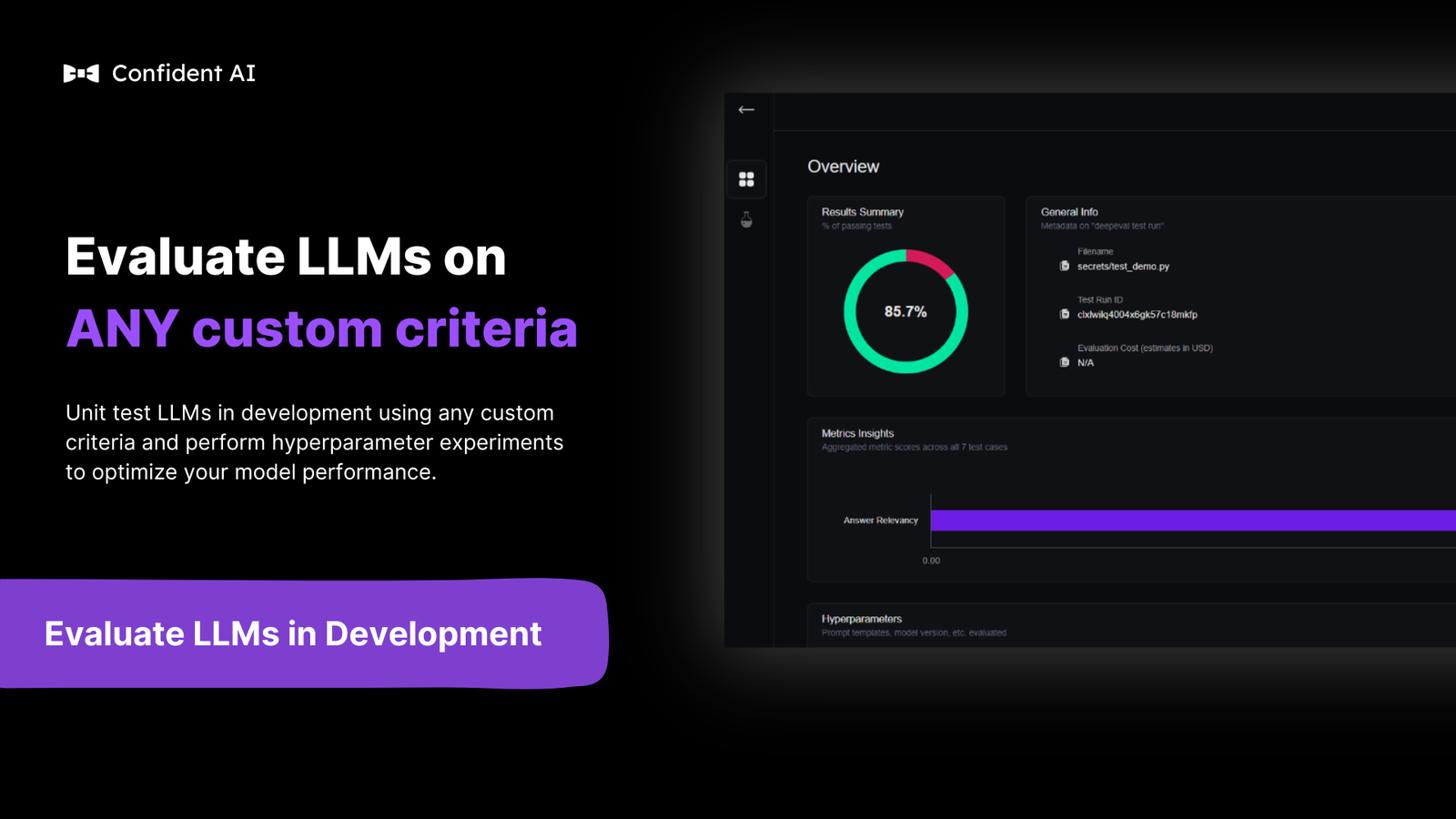Select the flask experiments icon in sidebar
The image size is (1456, 819).
click(746, 220)
